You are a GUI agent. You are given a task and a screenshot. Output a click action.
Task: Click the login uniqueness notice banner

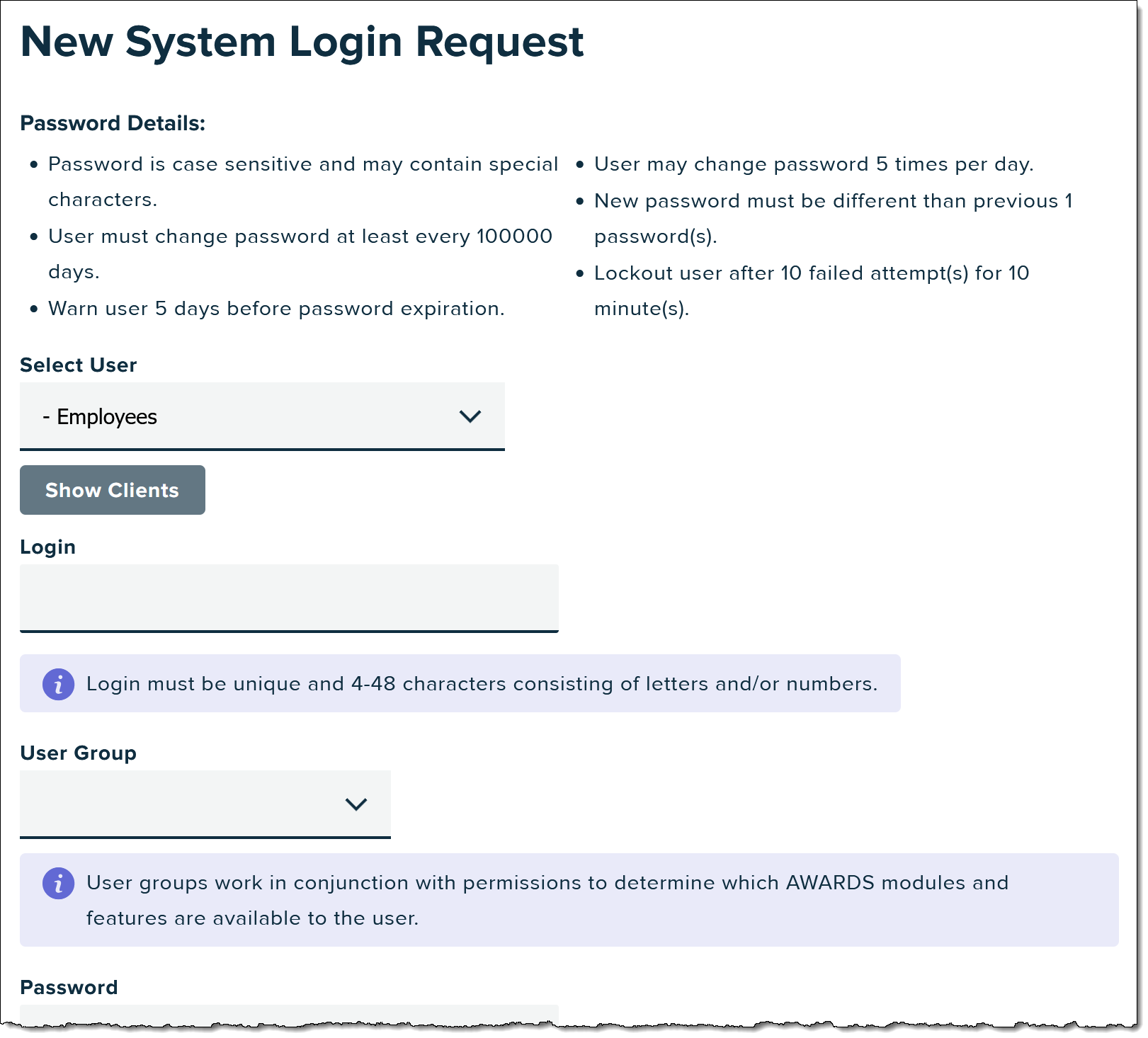pyautogui.click(x=460, y=684)
